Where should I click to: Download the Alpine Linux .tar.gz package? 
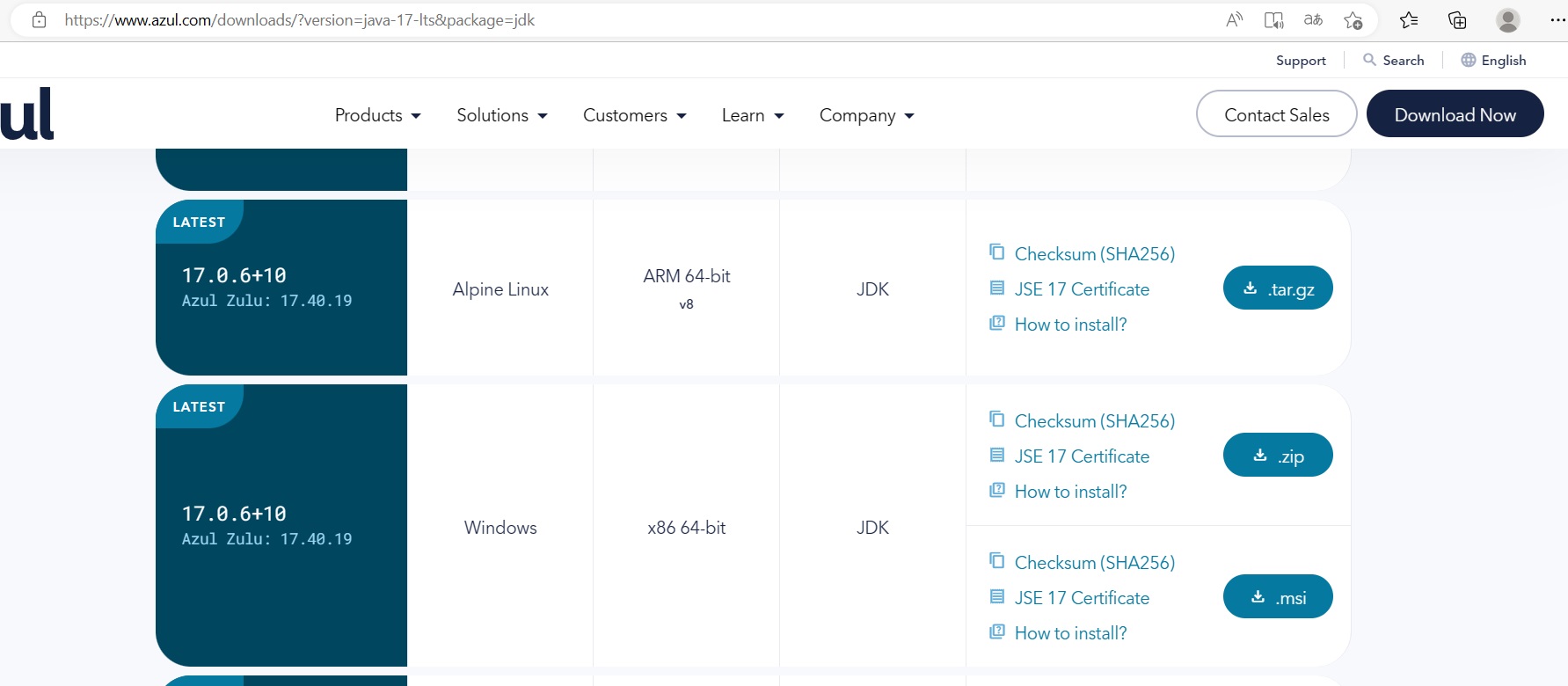click(x=1278, y=288)
